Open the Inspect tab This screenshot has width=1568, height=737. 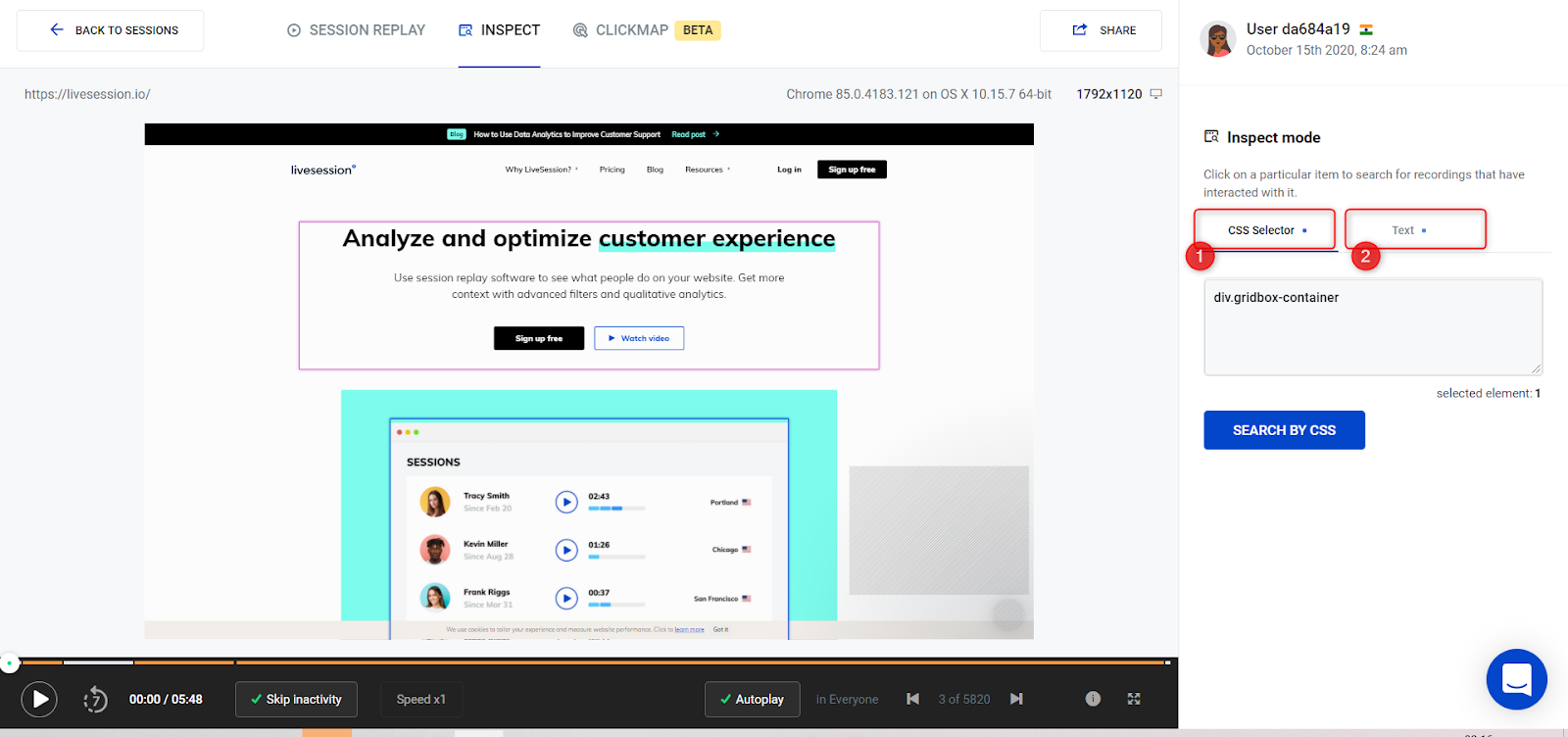(x=499, y=30)
